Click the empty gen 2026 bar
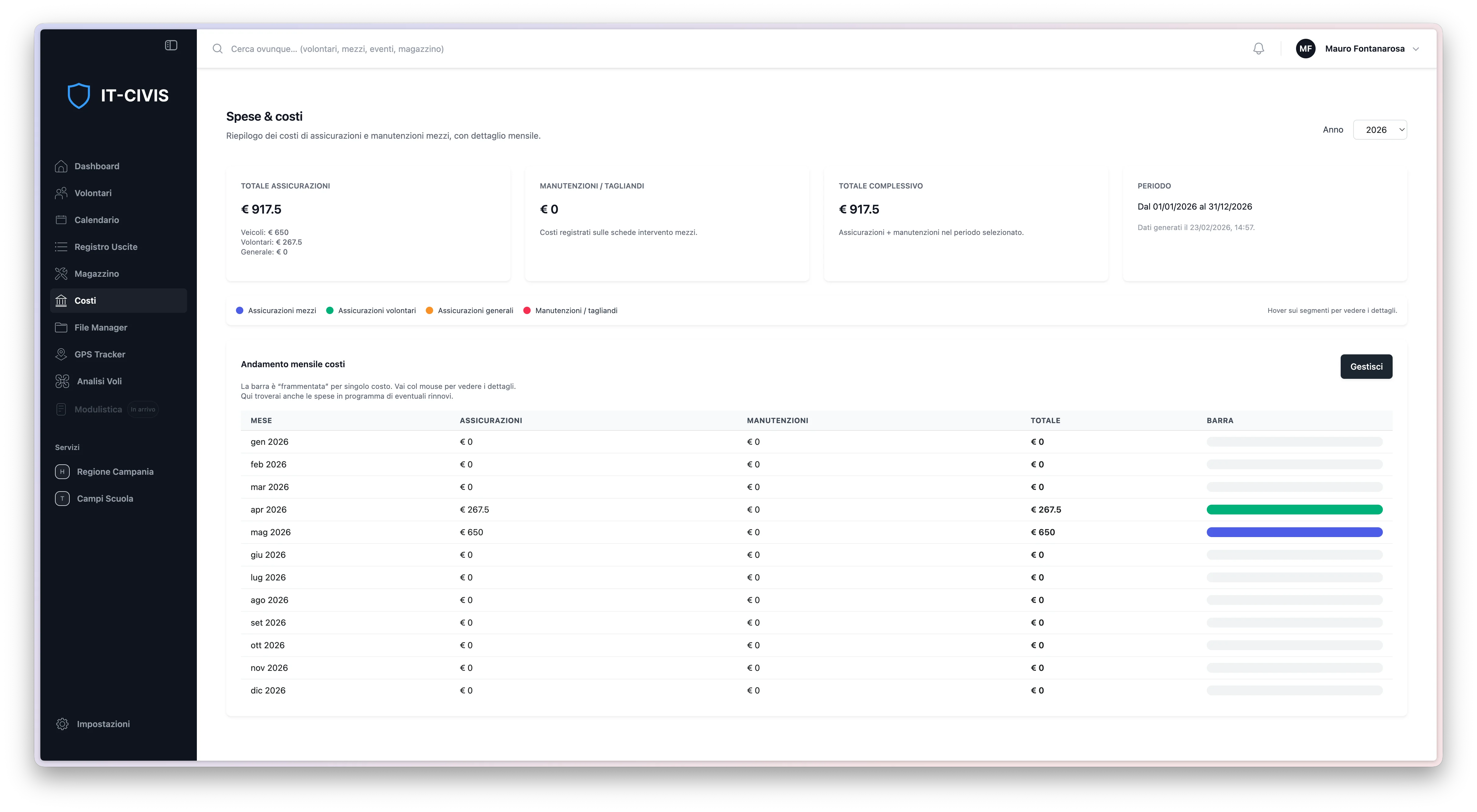Viewport: 1477px width, 812px height. (1294, 442)
